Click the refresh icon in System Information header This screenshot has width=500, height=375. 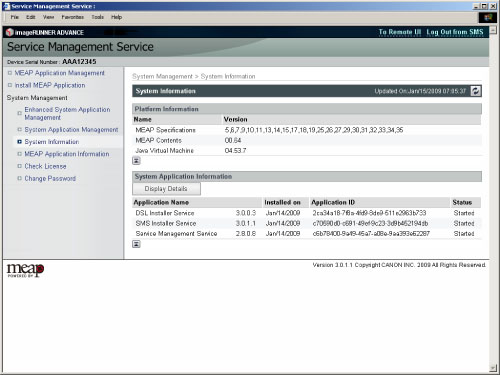coord(476,91)
